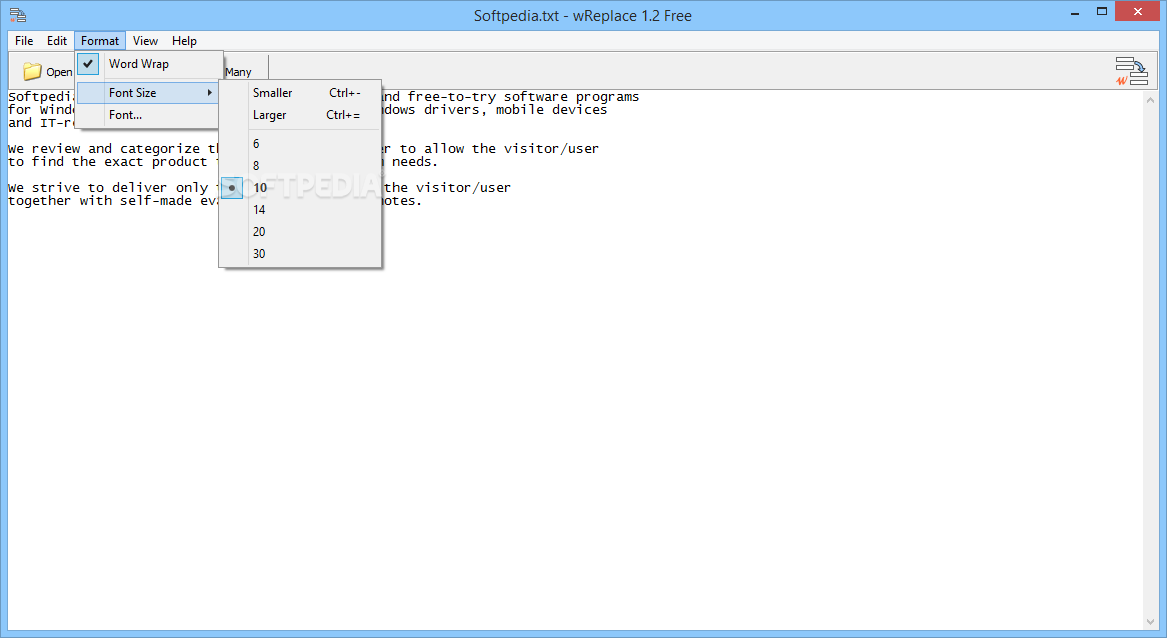Open the Help menu
This screenshot has width=1167, height=638.
point(184,41)
